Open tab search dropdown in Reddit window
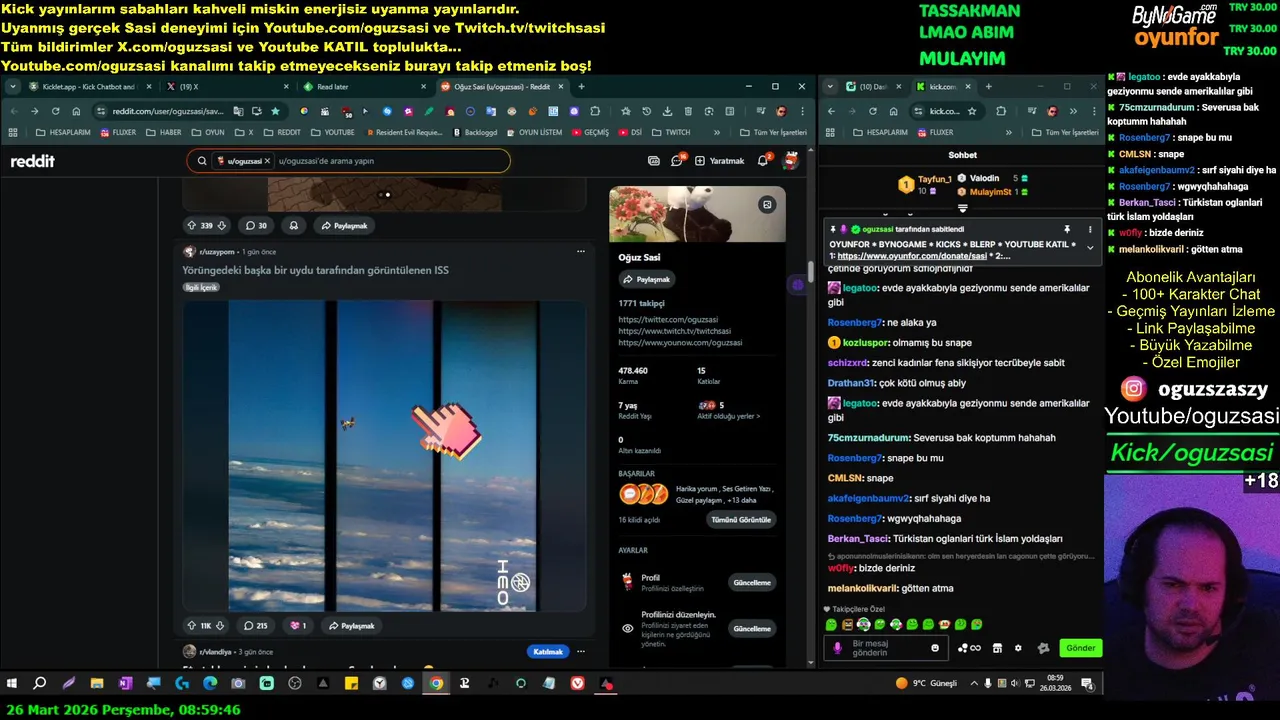 [x=13, y=87]
